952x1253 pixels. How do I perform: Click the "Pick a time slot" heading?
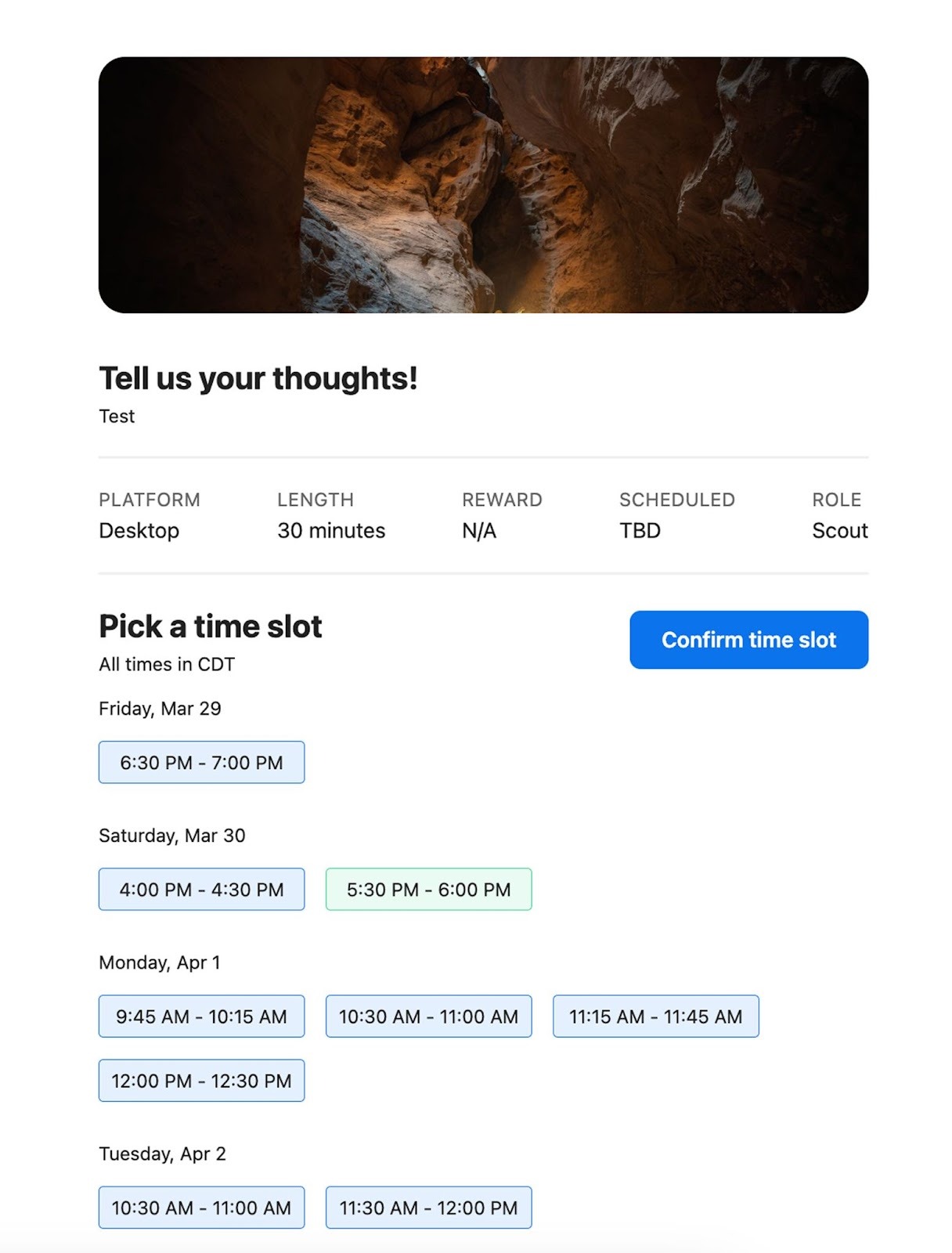[211, 626]
